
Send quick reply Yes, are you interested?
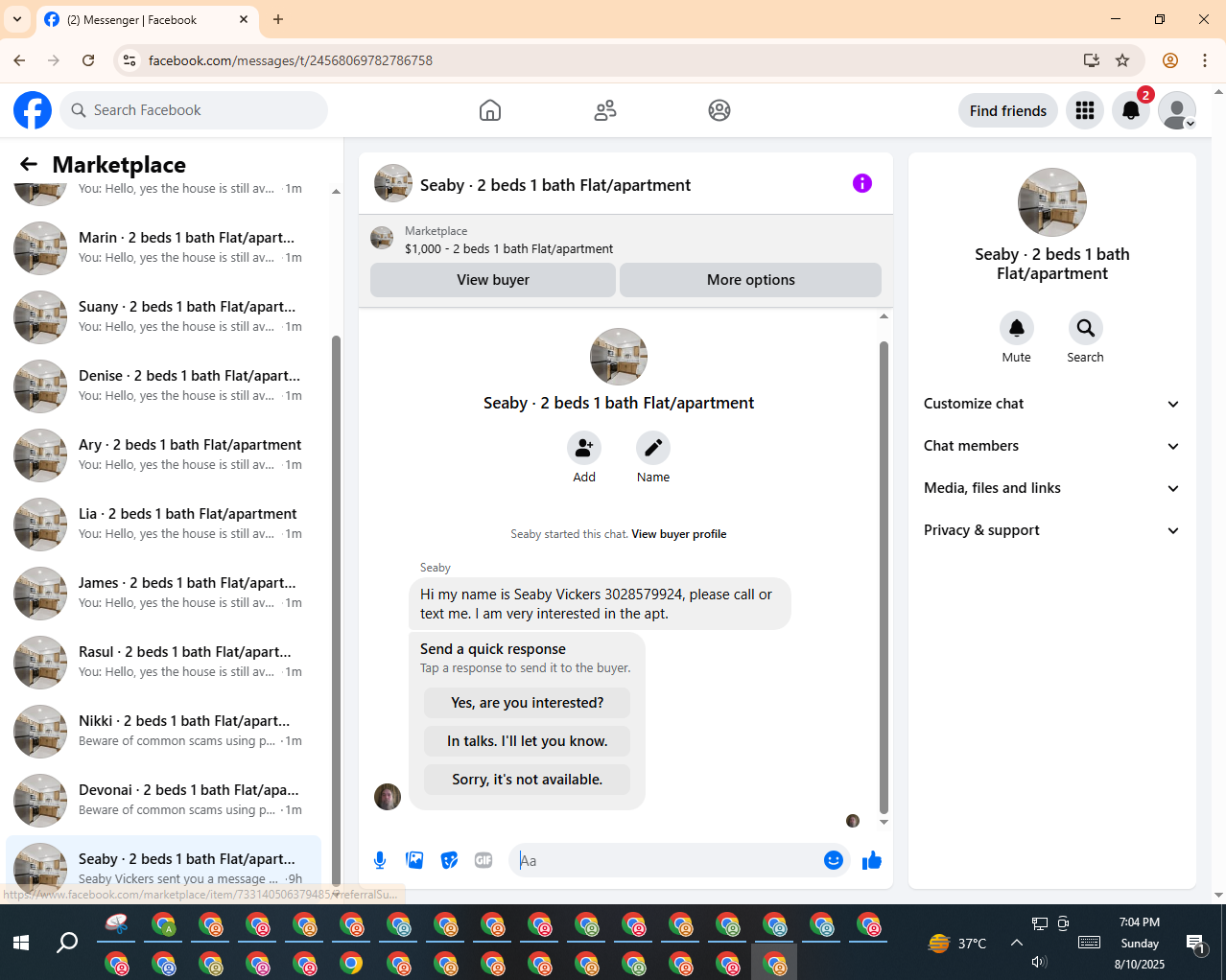pyautogui.click(x=528, y=703)
